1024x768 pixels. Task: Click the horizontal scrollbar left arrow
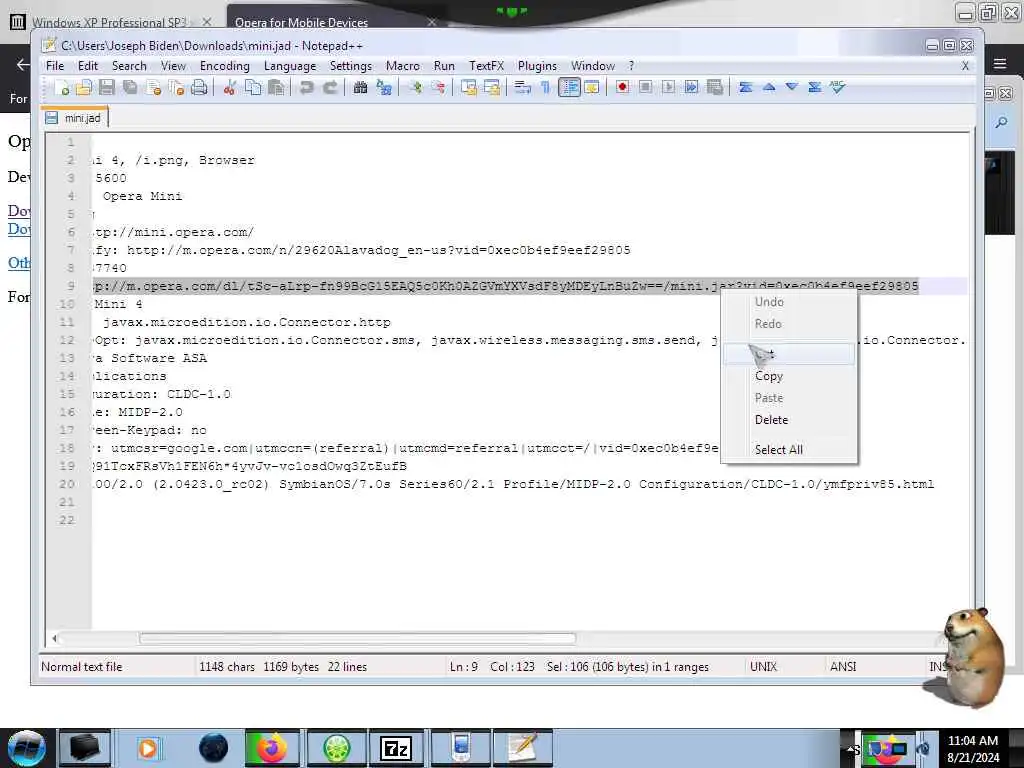pos(54,638)
